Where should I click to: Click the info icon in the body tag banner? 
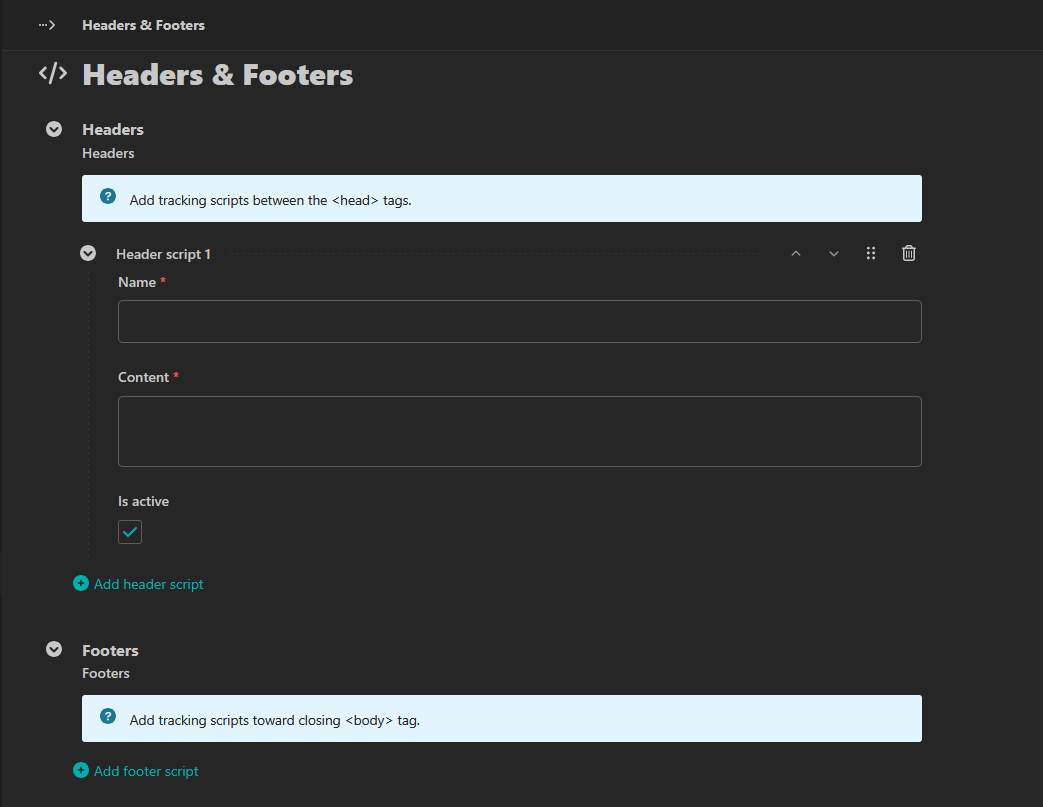(x=107, y=717)
